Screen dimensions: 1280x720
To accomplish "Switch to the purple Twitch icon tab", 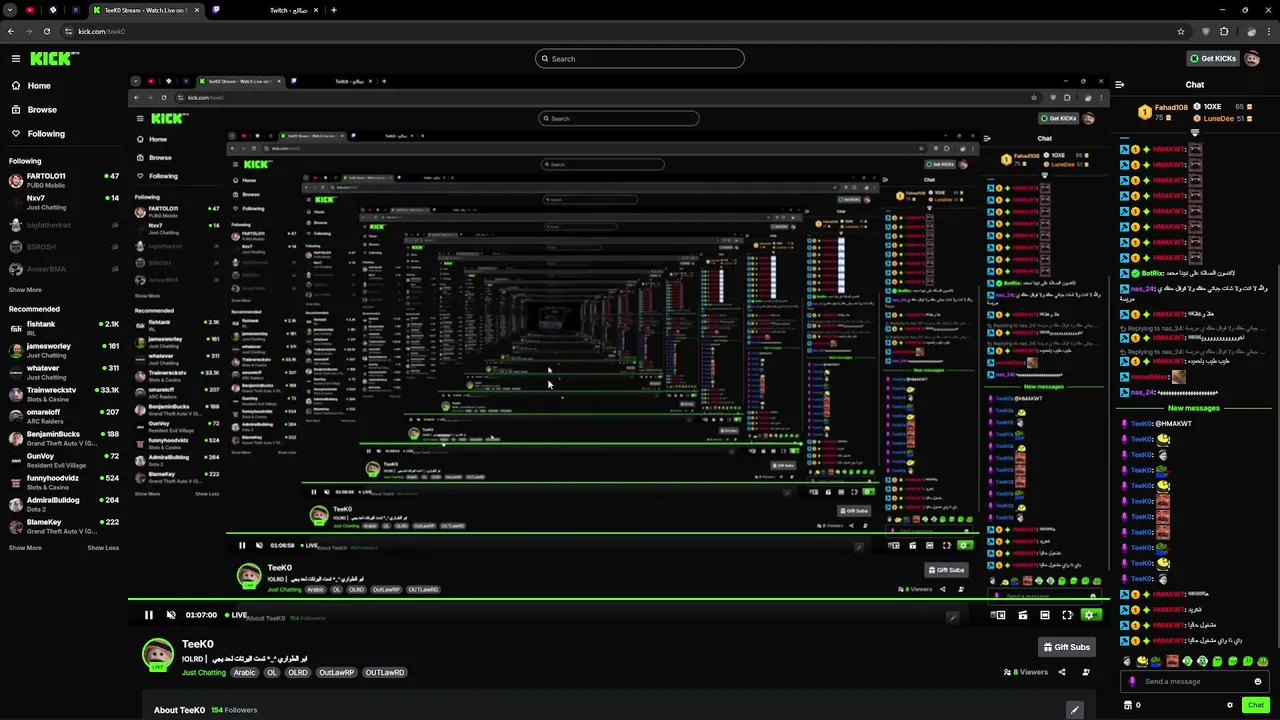I will point(216,10).
